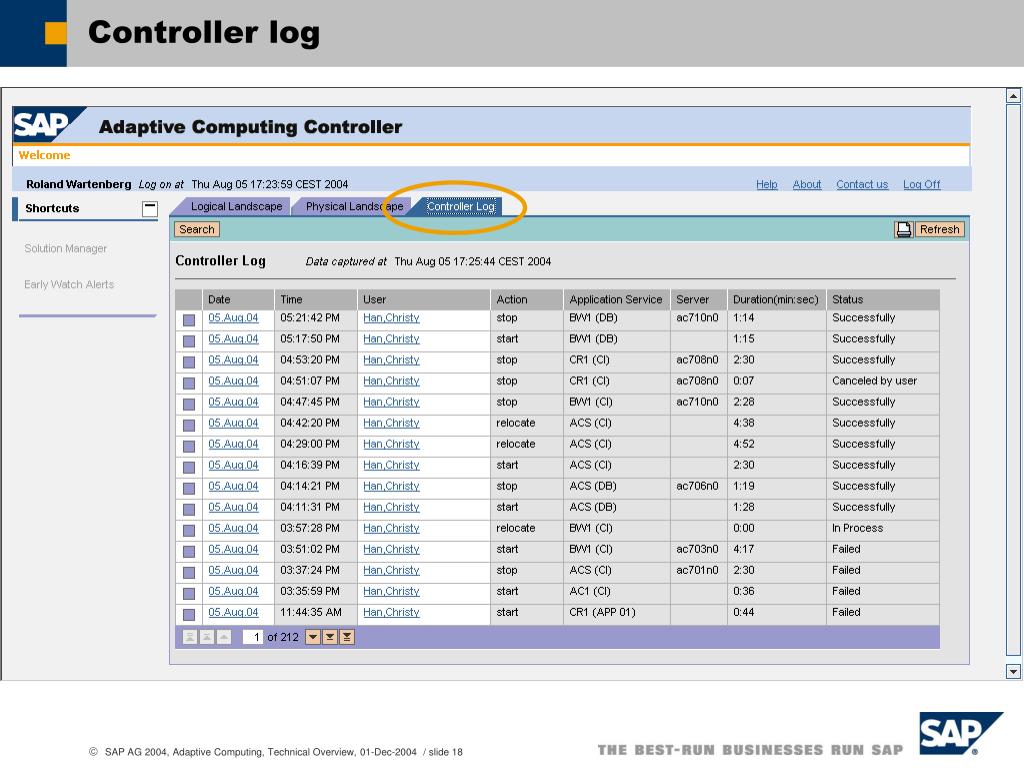Click the Welcome text in header

coord(44,155)
